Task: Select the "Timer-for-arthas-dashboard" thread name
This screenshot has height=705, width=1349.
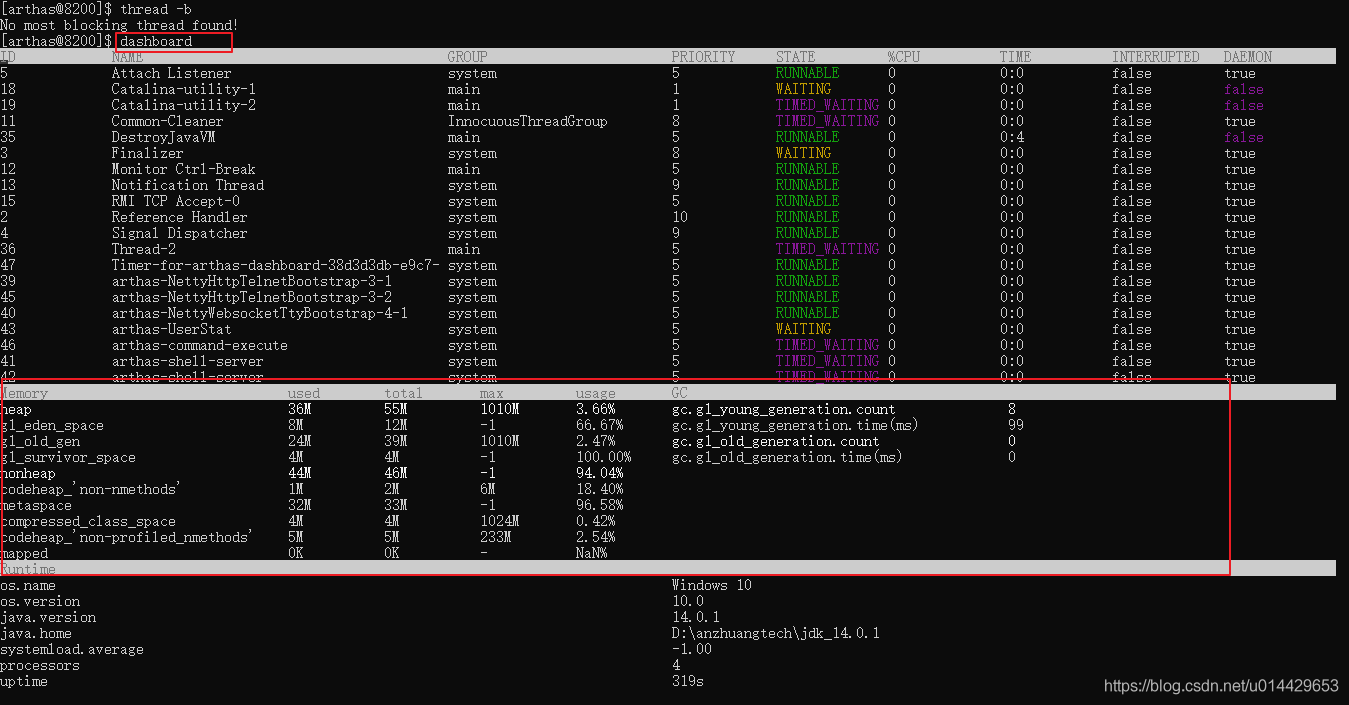Action: (275, 265)
